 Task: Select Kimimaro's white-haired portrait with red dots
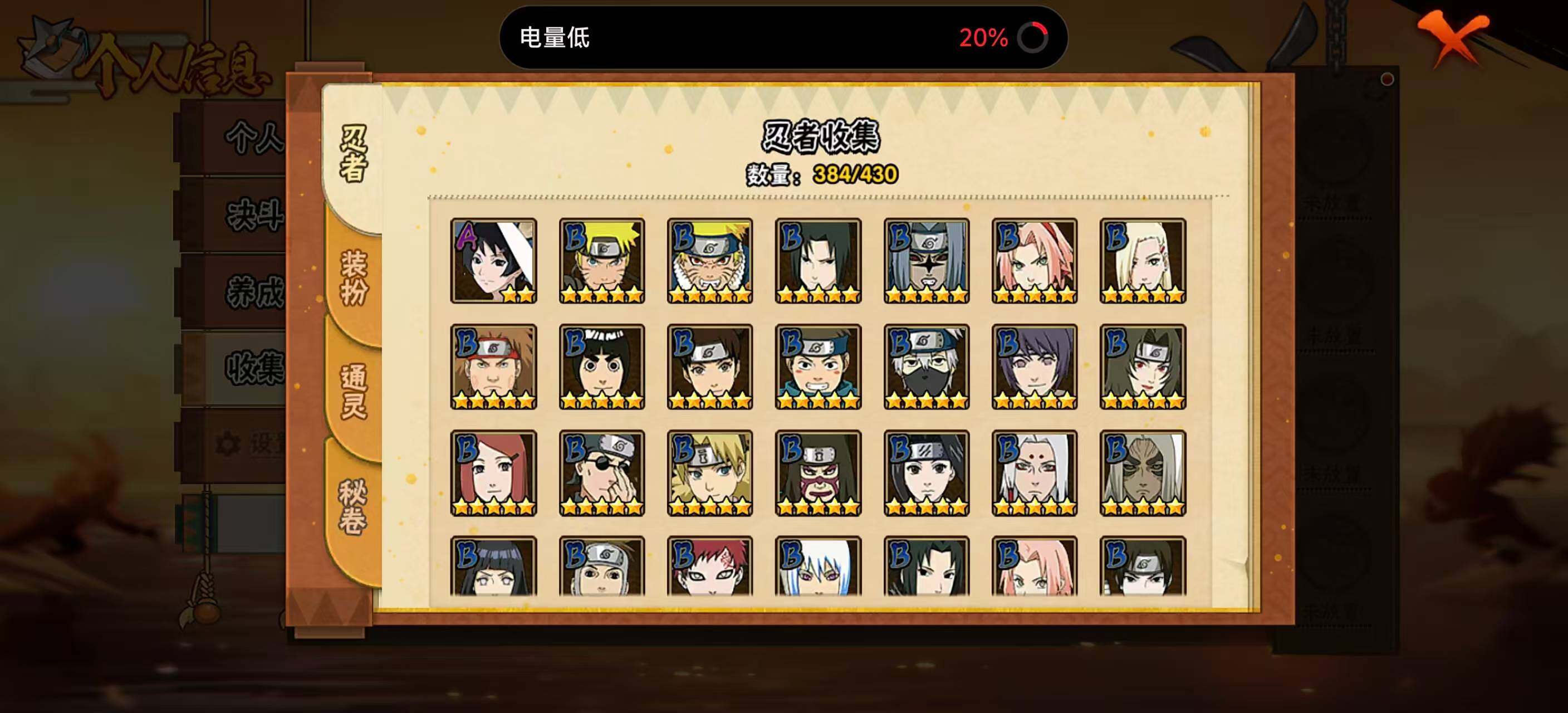point(1035,473)
